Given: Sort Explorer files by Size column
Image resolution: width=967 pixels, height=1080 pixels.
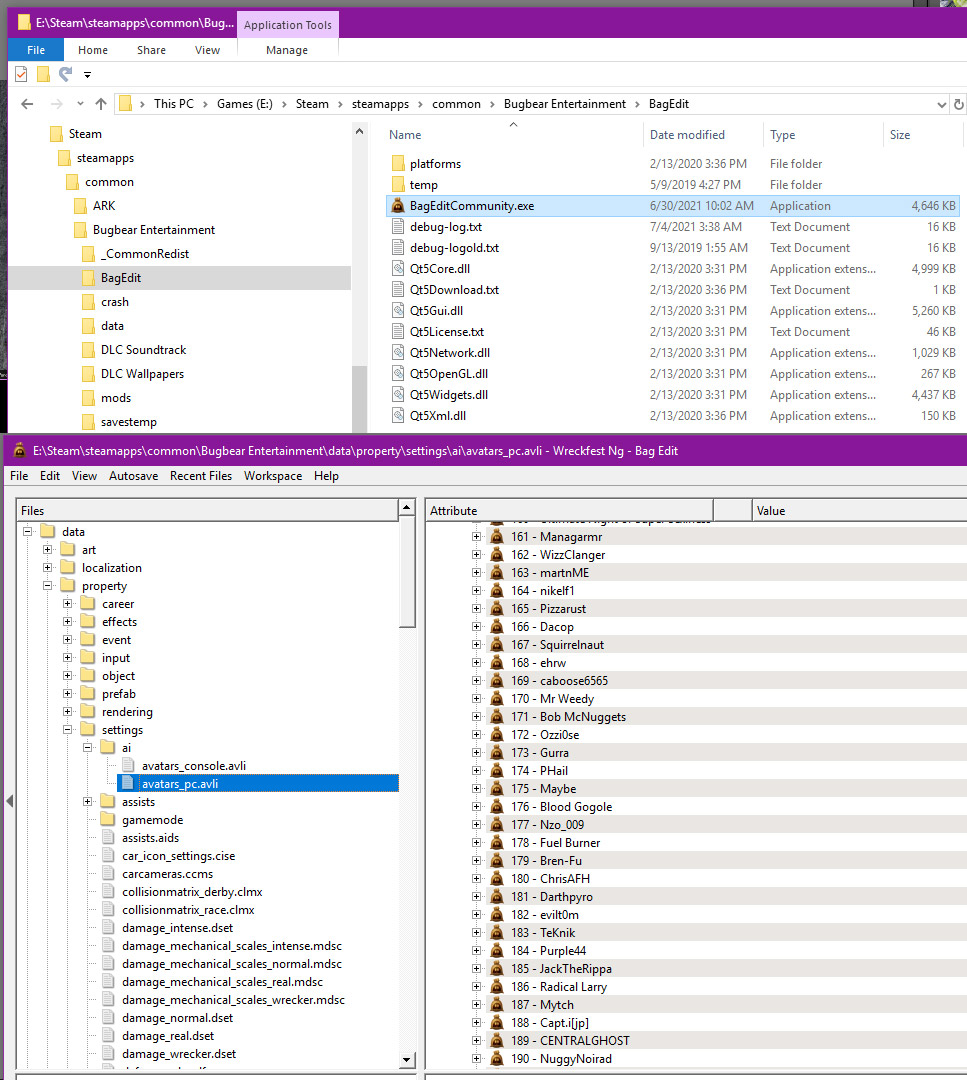Looking at the screenshot, I should pos(921,135).
